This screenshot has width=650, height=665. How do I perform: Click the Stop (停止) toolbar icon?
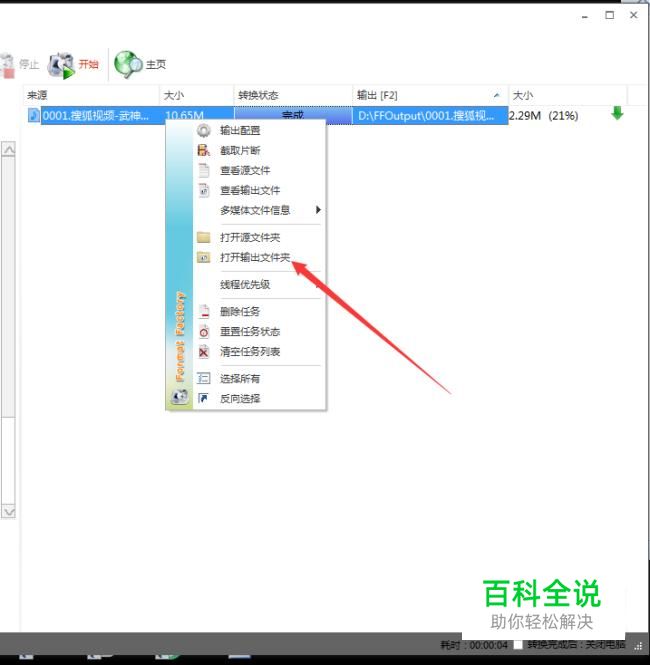7,66
